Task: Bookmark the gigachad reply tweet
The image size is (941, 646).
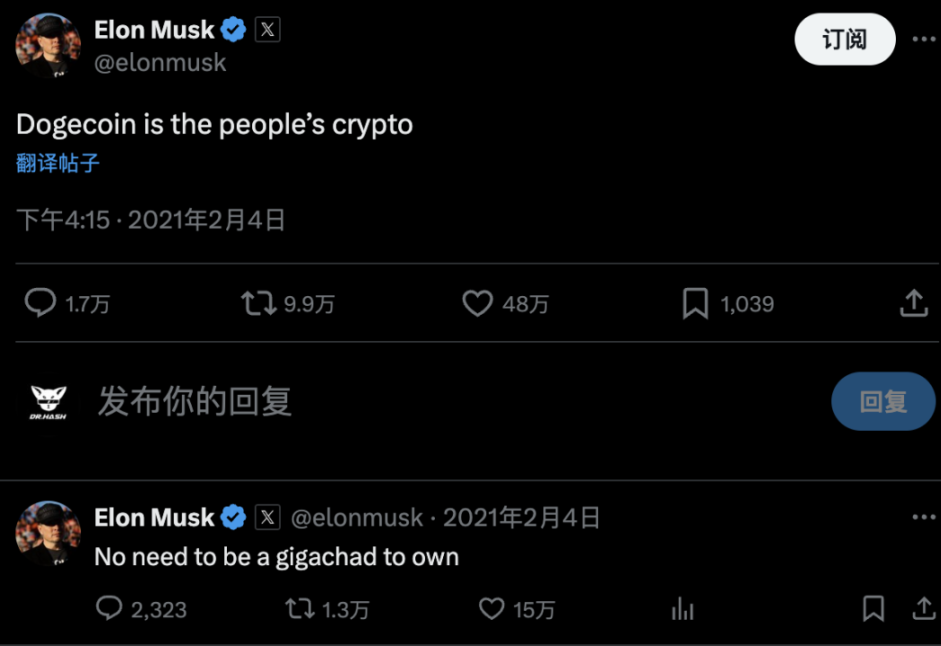Action: click(x=873, y=608)
